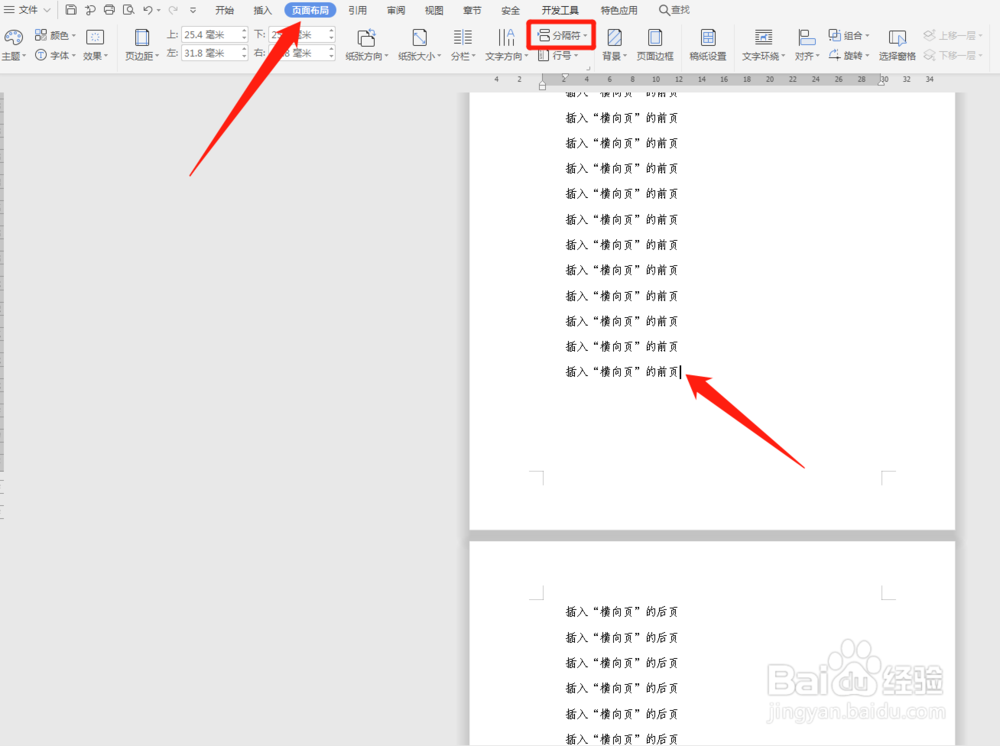Open the 旋转 rotate dropdown
1000x746 pixels.
pyautogui.click(x=849, y=55)
